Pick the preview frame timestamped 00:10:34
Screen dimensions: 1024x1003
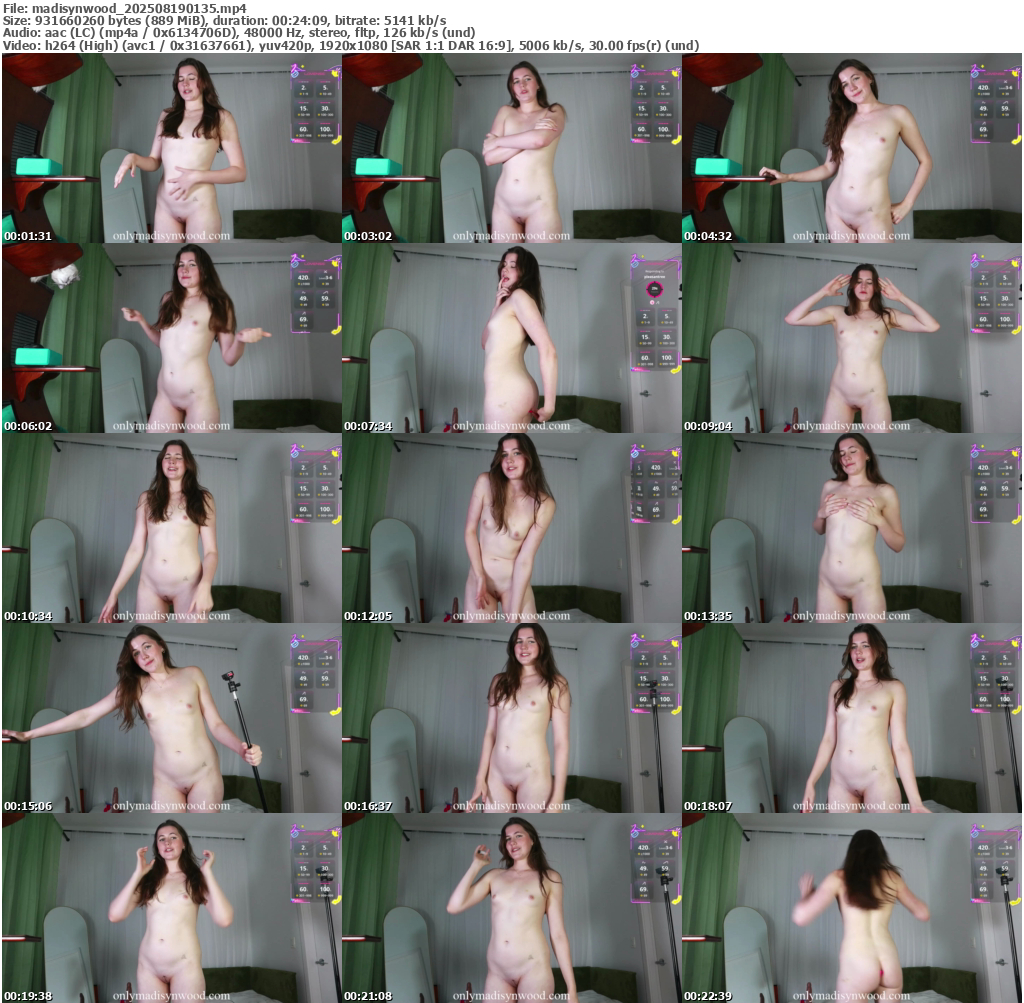172,528
